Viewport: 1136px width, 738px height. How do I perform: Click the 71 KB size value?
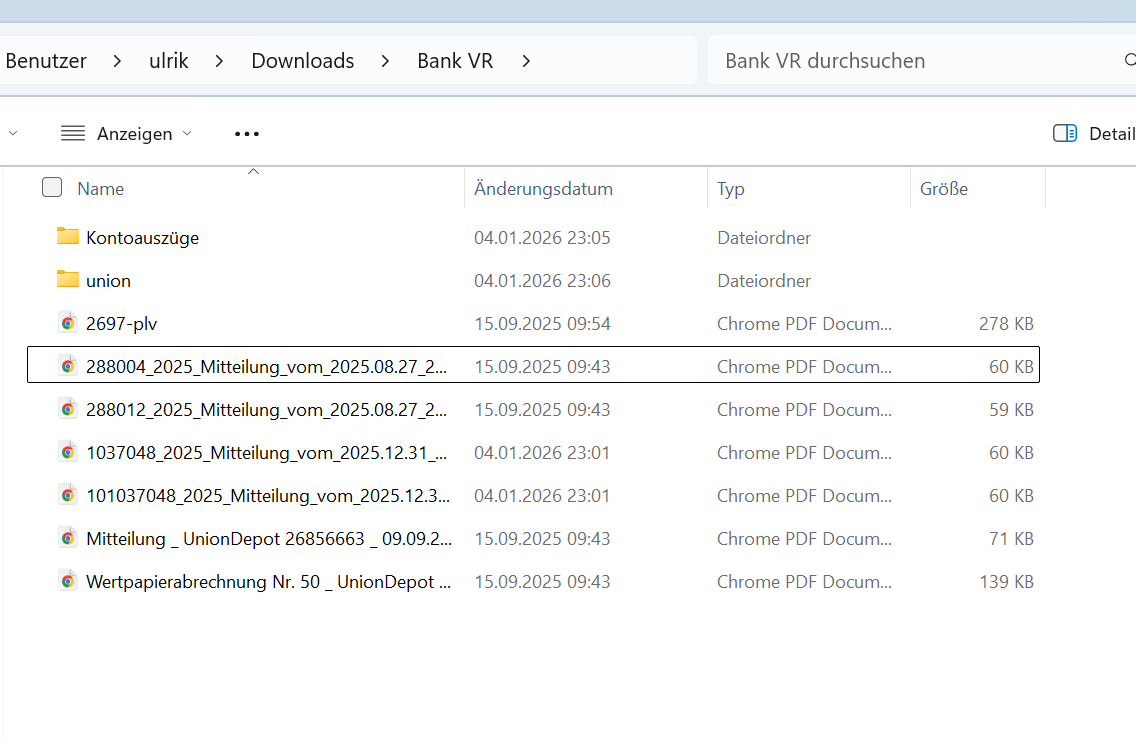[1013, 539]
